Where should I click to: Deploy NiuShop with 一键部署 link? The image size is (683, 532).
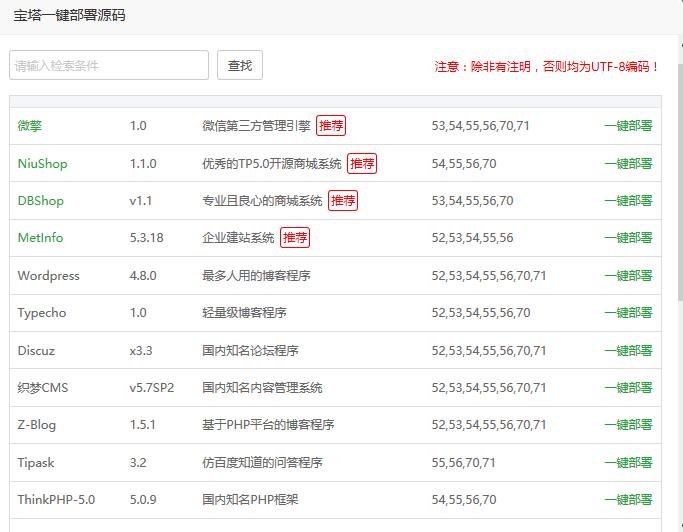click(628, 164)
